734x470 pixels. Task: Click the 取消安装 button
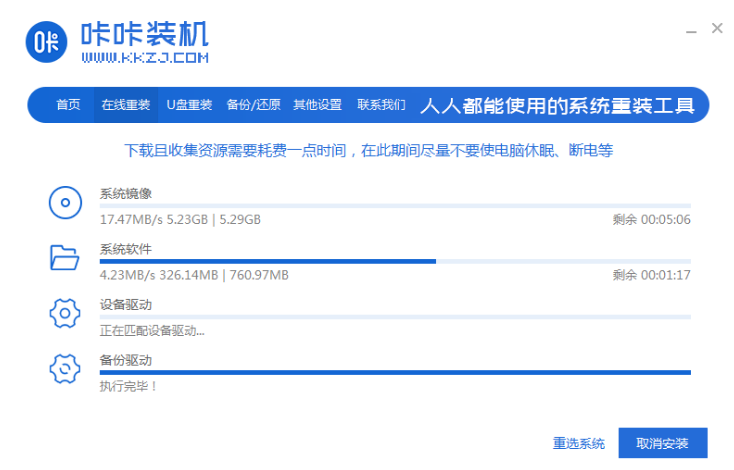(662, 443)
